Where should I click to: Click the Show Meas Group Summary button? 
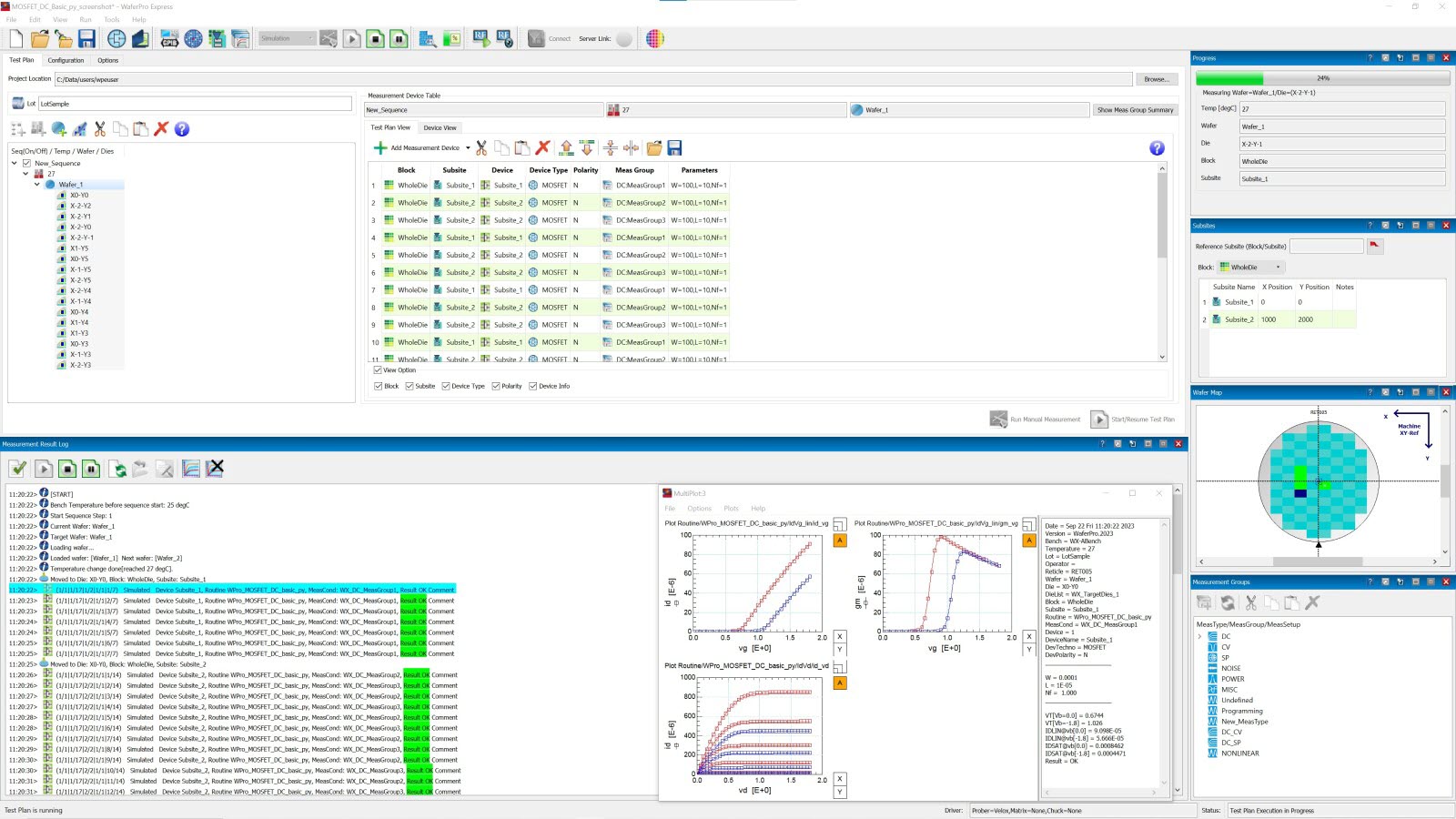[1135, 110]
